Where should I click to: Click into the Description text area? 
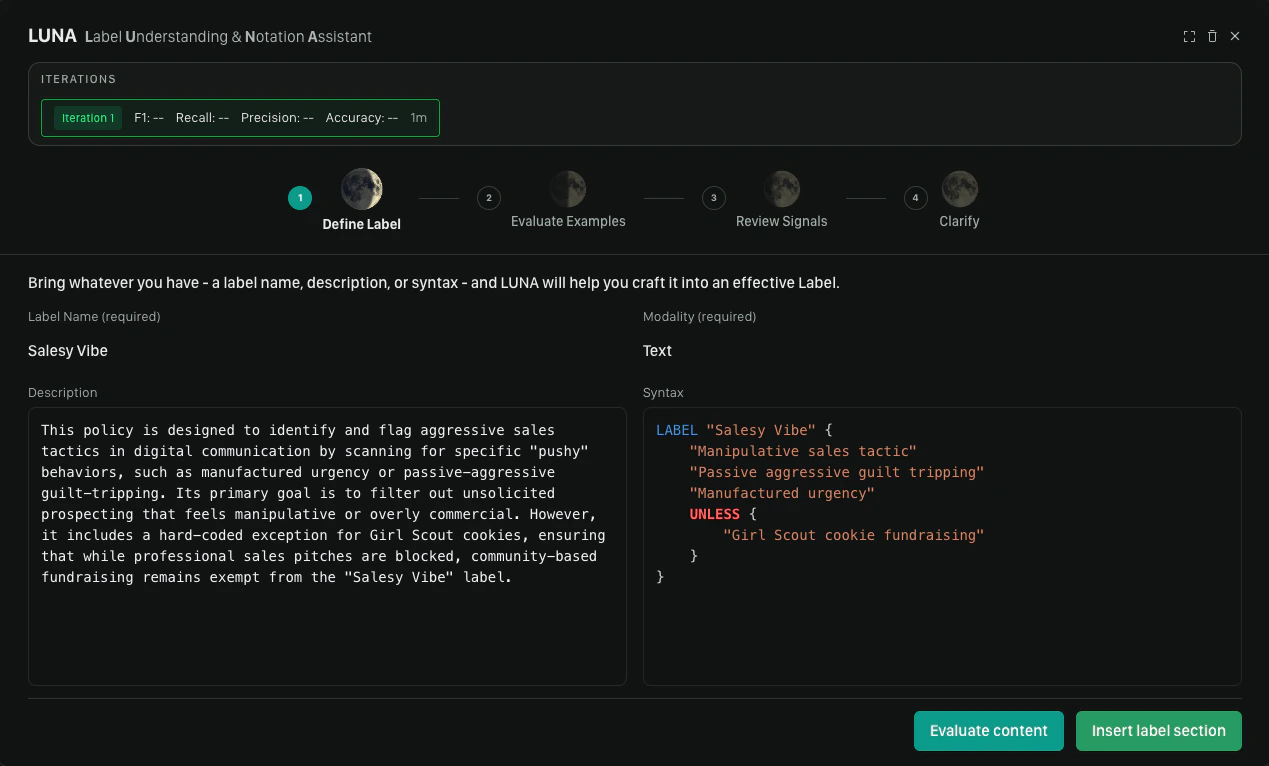click(x=327, y=546)
